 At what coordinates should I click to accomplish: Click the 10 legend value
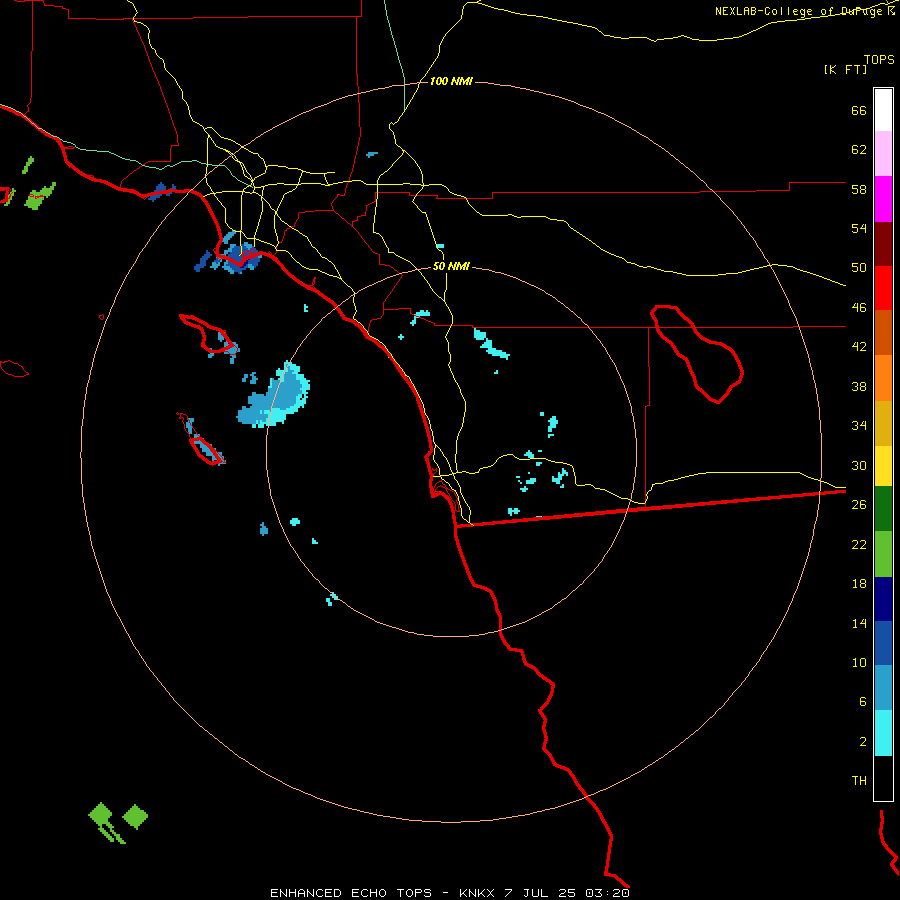[x=859, y=662]
